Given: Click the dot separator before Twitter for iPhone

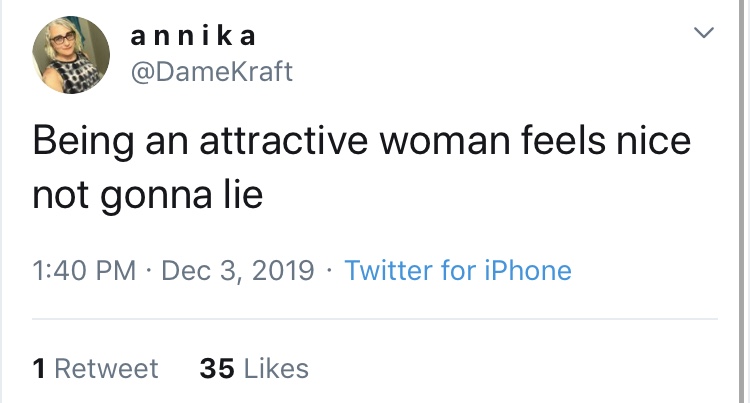Looking at the screenshot, I should point(330,271).
